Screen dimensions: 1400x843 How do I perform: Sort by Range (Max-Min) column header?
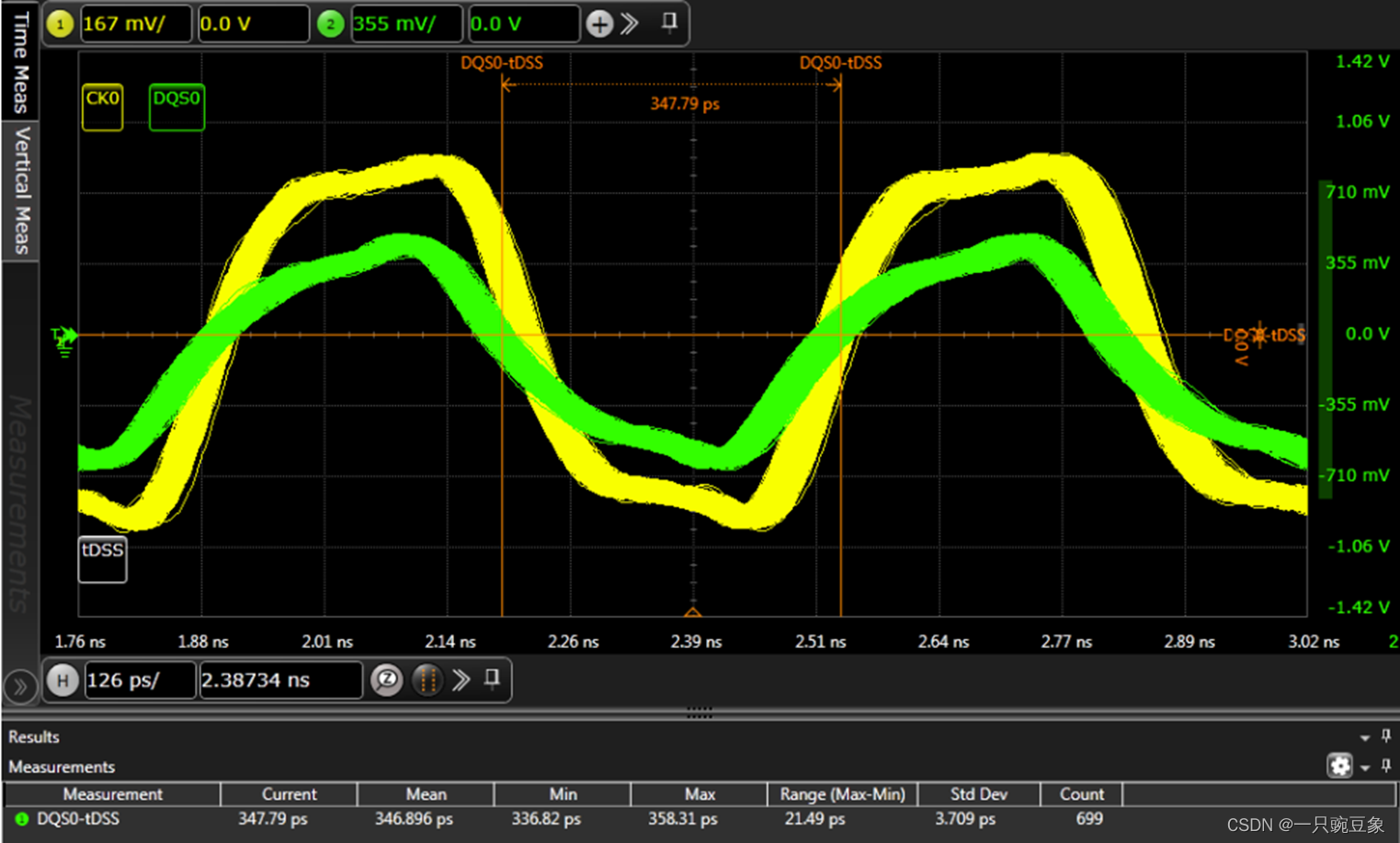pyautogui.click(x=842, y=794)
